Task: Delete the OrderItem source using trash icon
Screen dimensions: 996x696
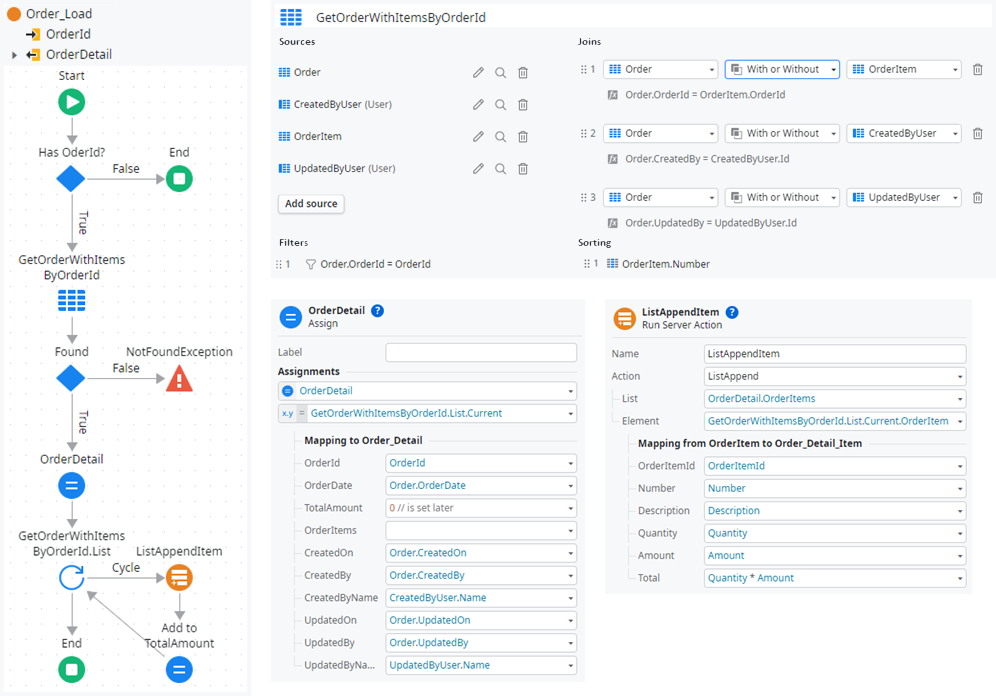Action: (523, 137)
